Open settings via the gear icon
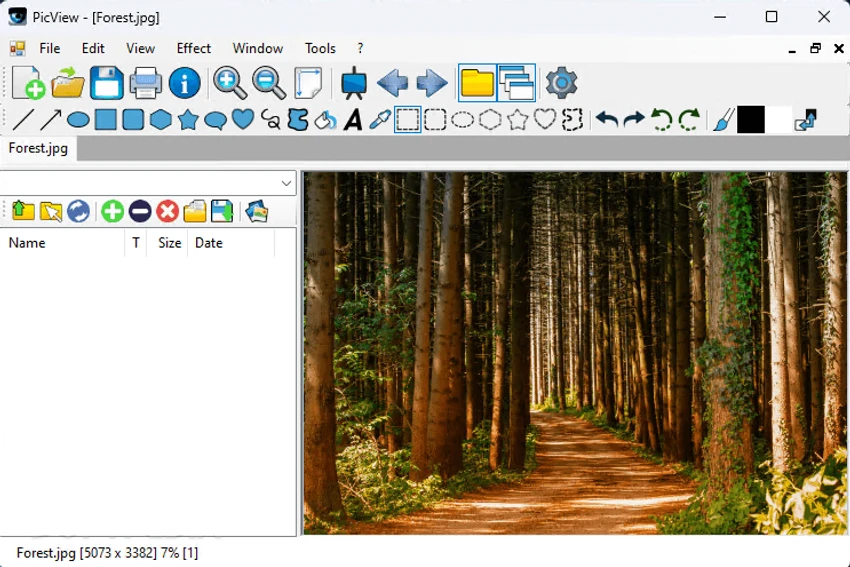 (561, 83)
